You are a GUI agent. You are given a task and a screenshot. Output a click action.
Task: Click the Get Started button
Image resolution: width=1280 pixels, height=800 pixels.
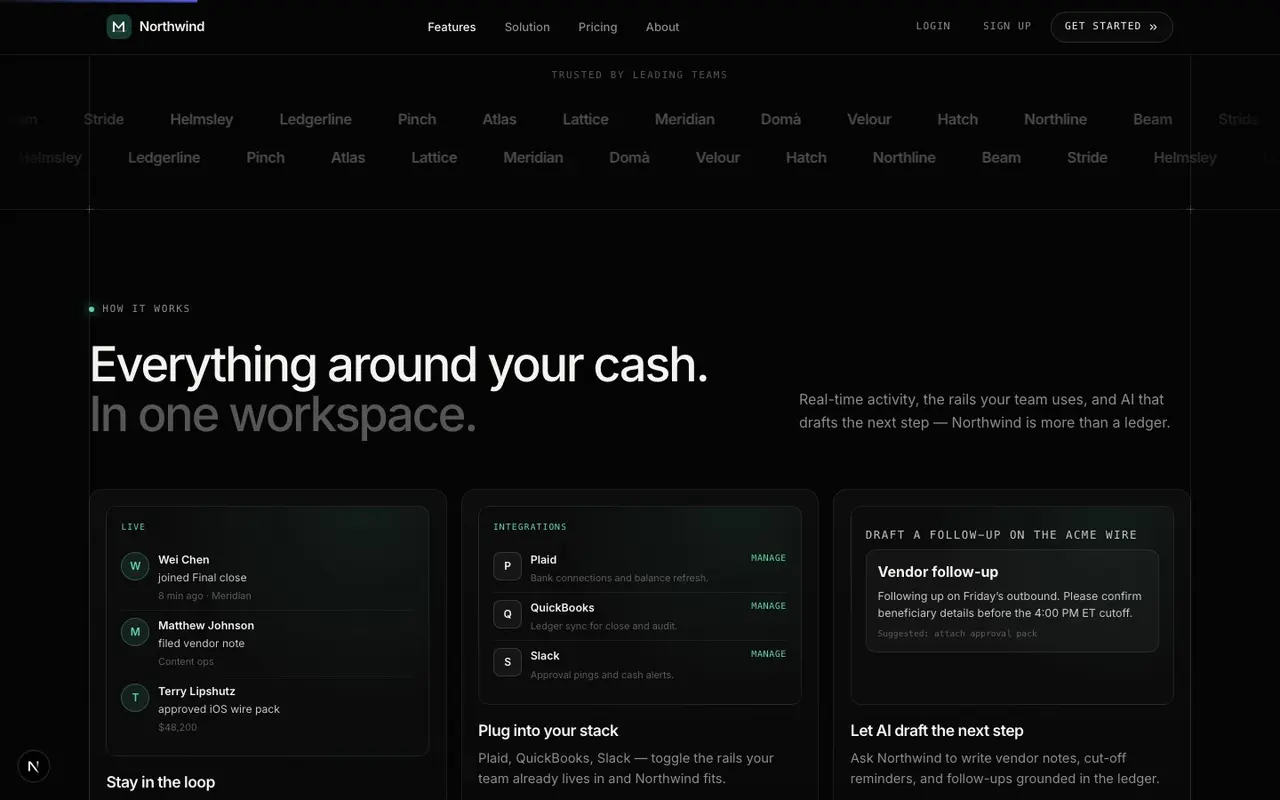(x=1111, y=27)
